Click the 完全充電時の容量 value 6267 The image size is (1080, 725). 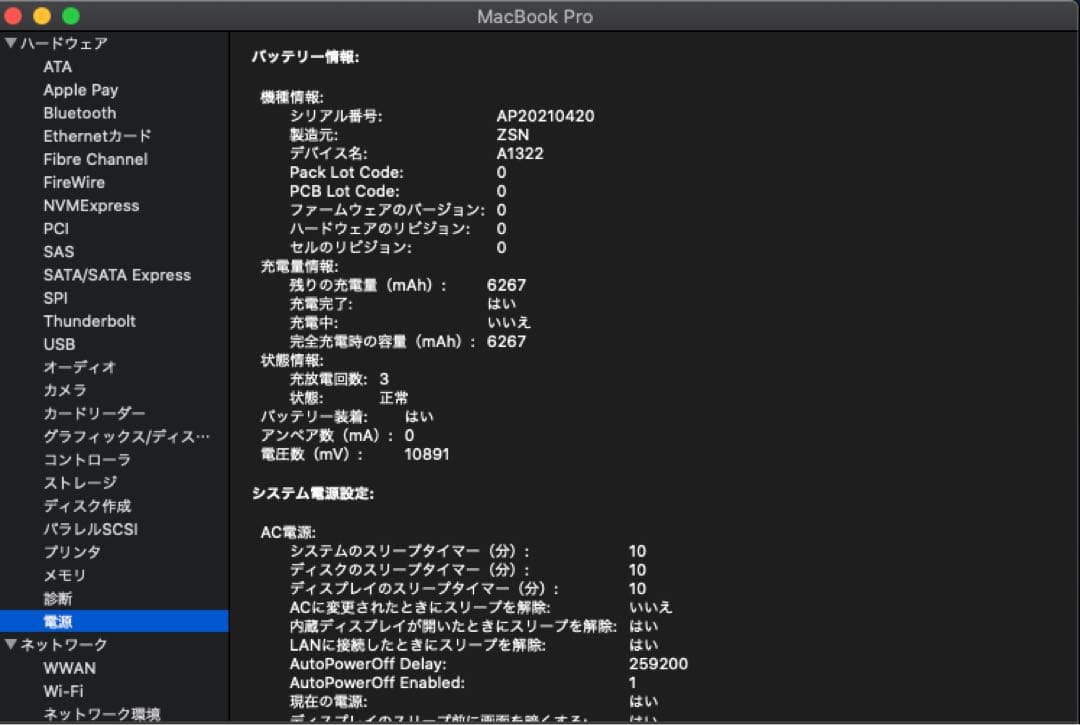[x=506, y=342]
